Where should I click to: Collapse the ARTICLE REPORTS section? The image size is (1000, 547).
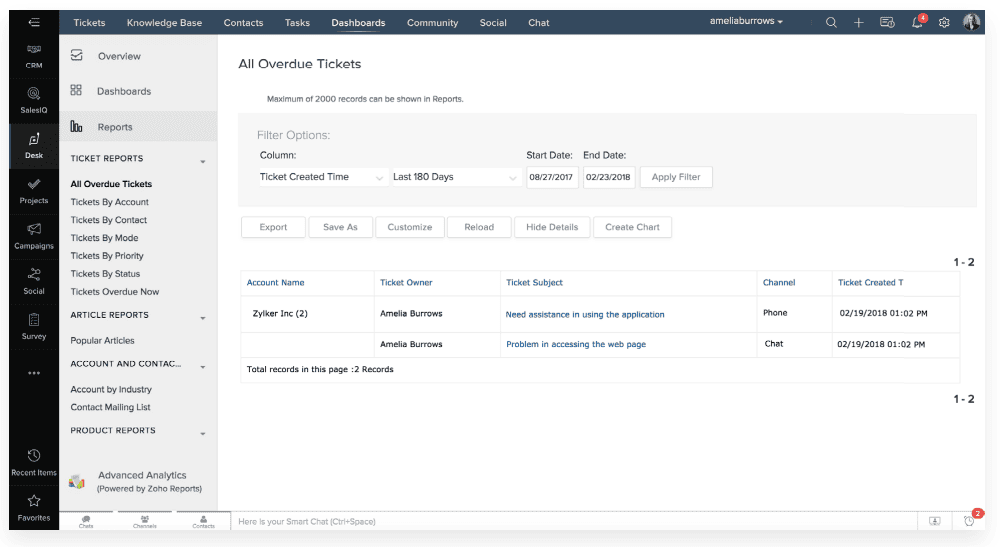coord(203,317)
